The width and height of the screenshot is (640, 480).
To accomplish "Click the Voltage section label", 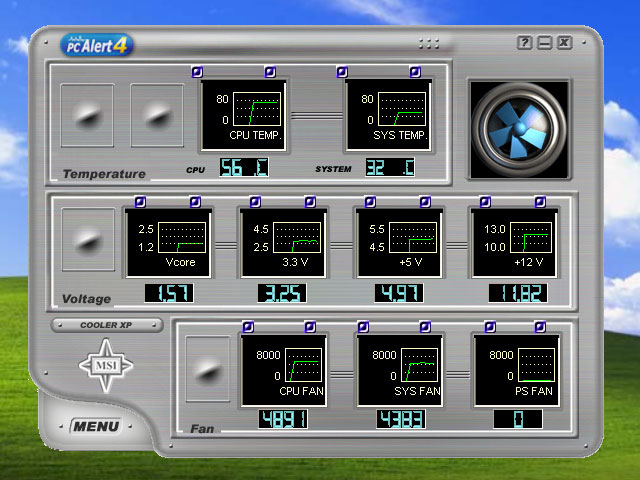I will point(87,299).
